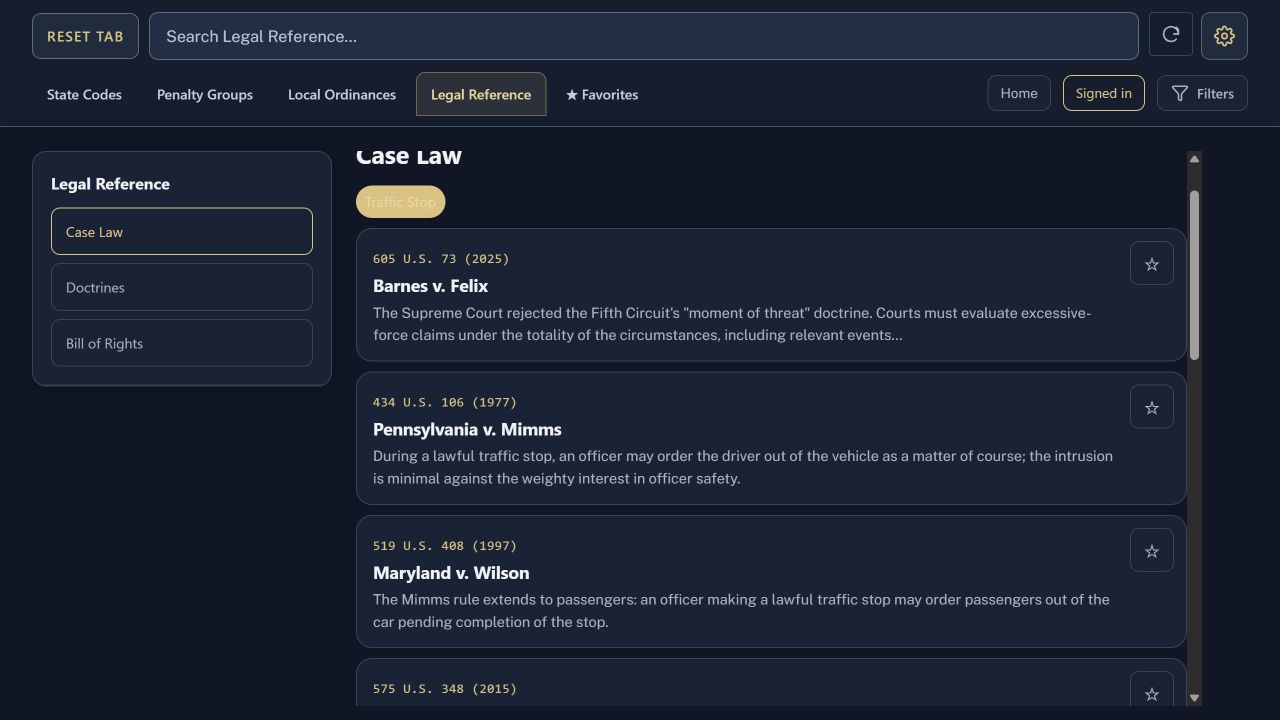
Task: Show the Favorites tab
Action: click(x=602, y=94)
